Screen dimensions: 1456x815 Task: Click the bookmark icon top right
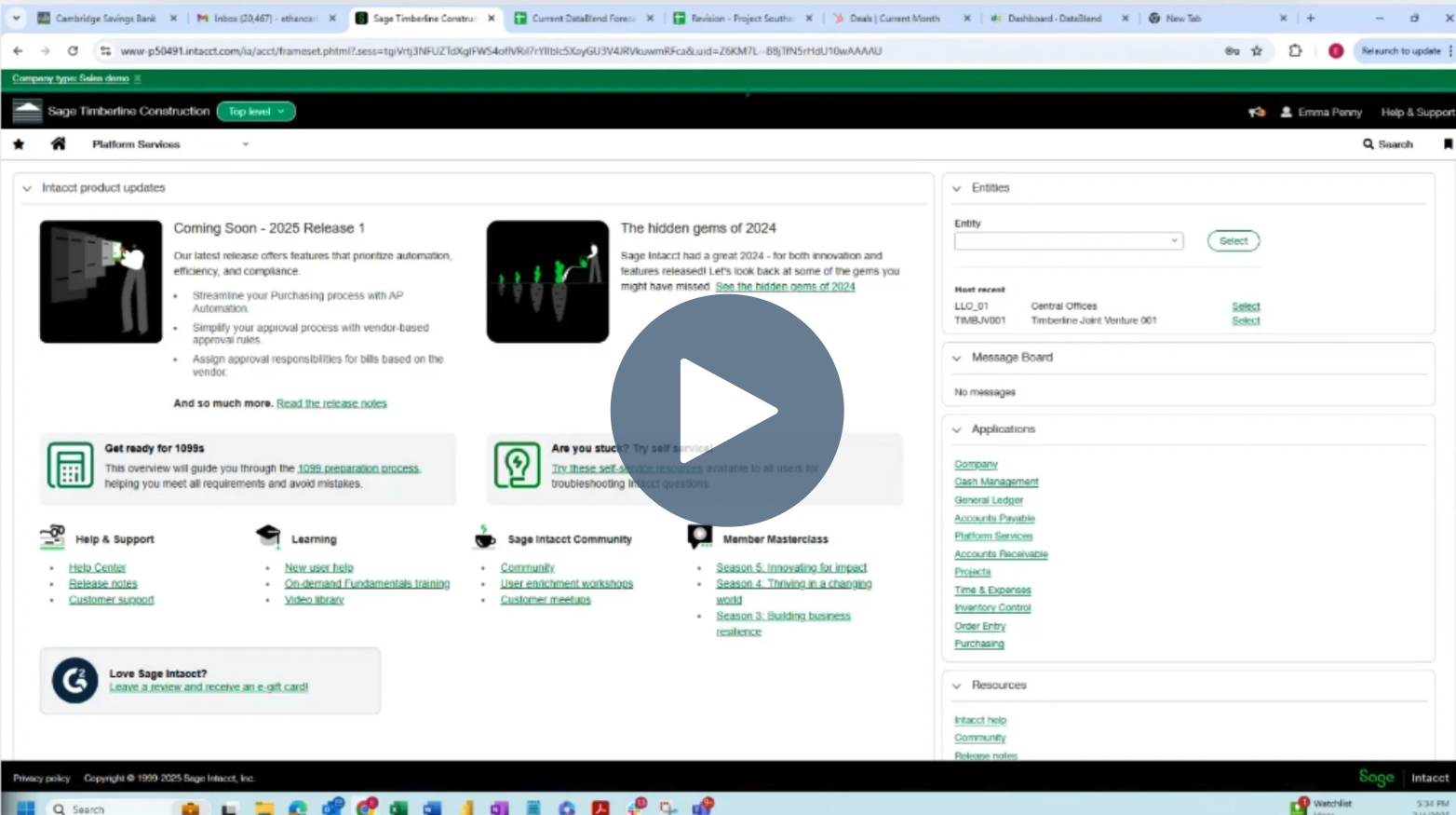(1447, 143)
